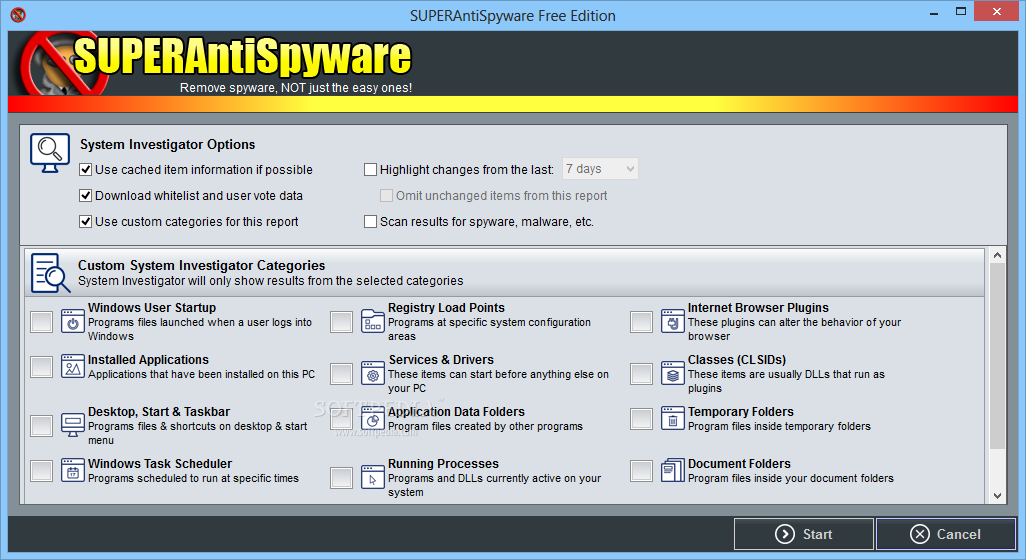Viewport: 1026px width, 560px height.
Task: Uncheck Download whitelist and user vote data
Action: pyautogui.click(x=85, y=196)
